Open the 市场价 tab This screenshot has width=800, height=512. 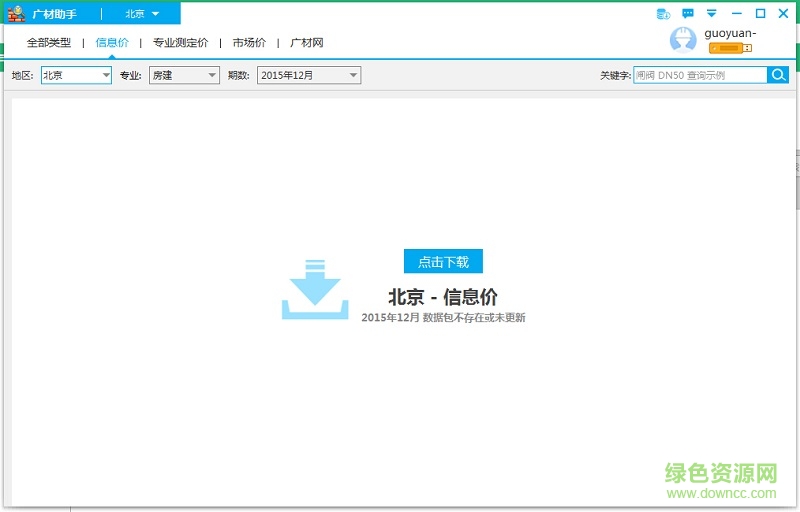[x=249, y=43]
